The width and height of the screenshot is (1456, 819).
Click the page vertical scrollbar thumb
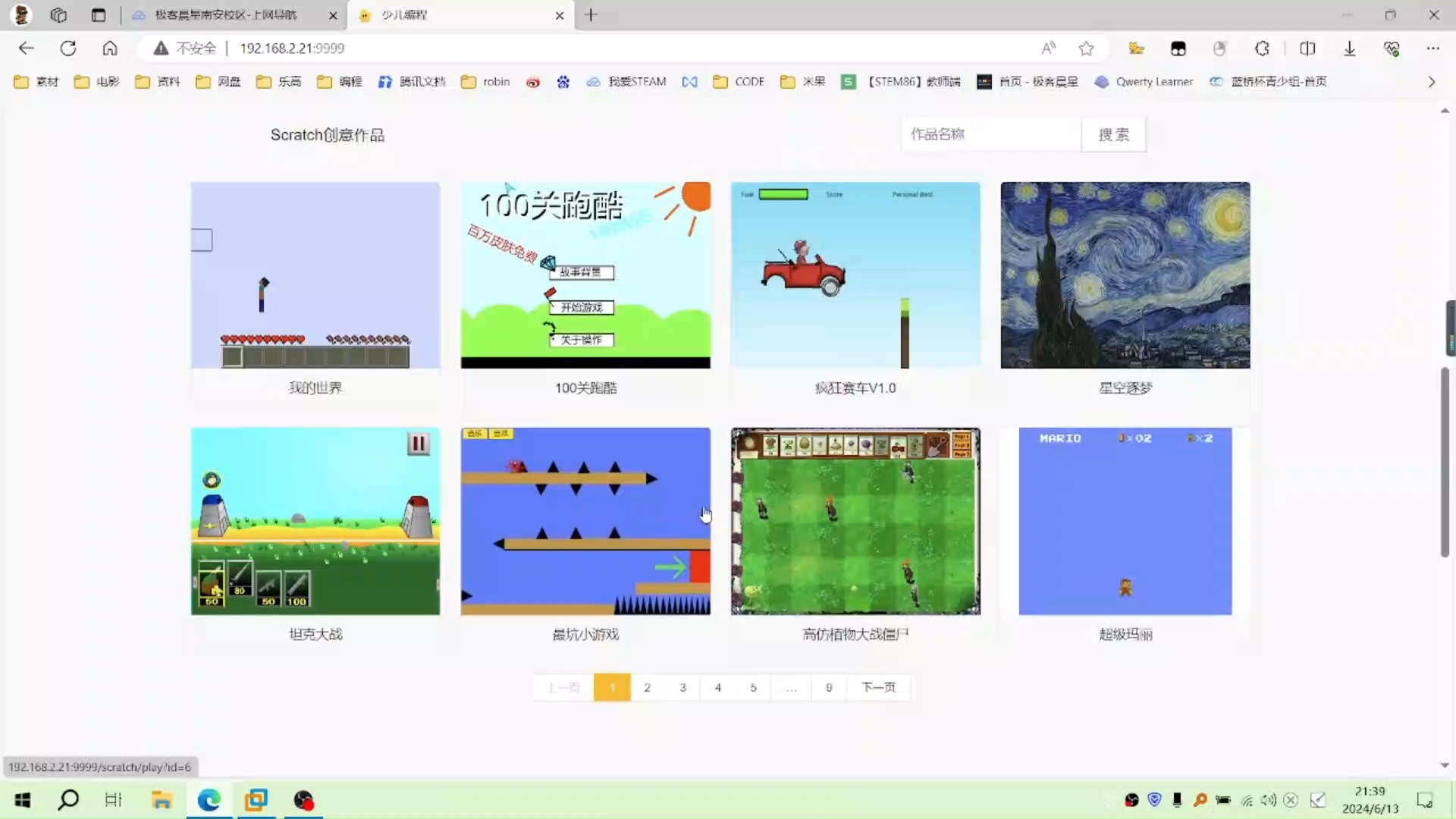coord(1445,462)
